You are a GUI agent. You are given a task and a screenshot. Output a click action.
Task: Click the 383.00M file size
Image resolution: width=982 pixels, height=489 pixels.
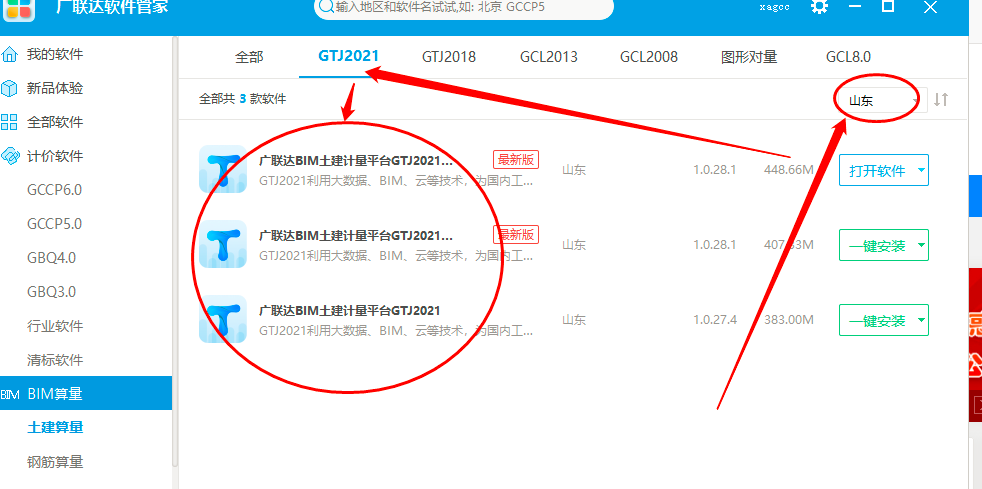point(788,320)
